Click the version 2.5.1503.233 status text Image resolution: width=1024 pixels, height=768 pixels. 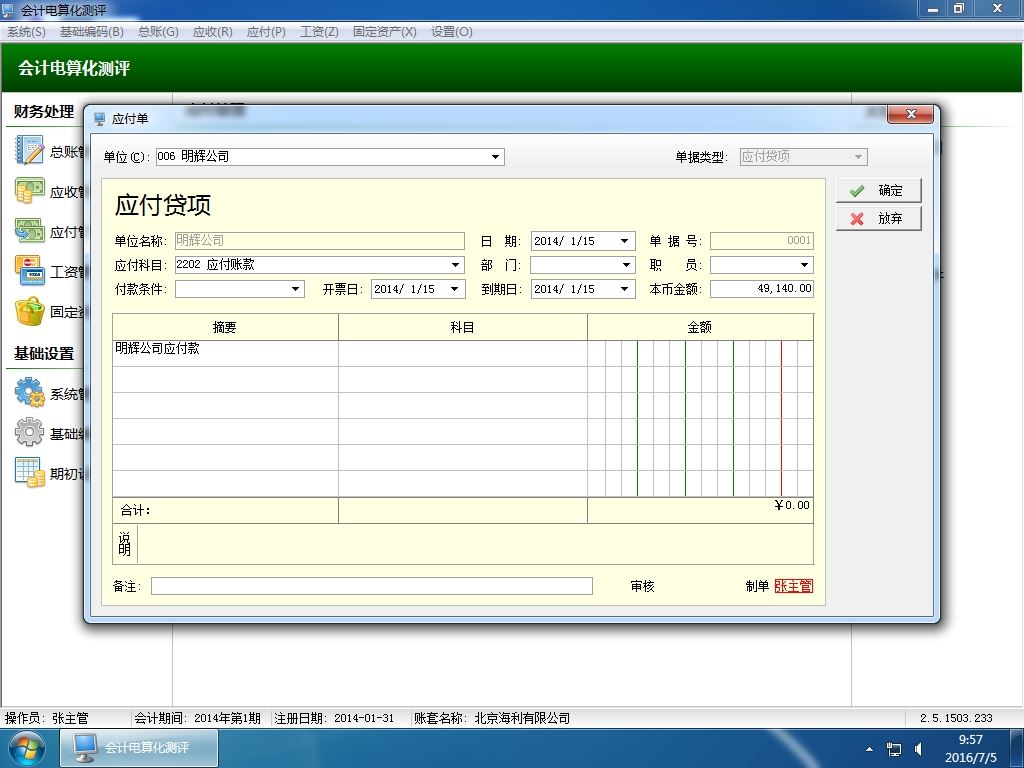pos(956,718)
